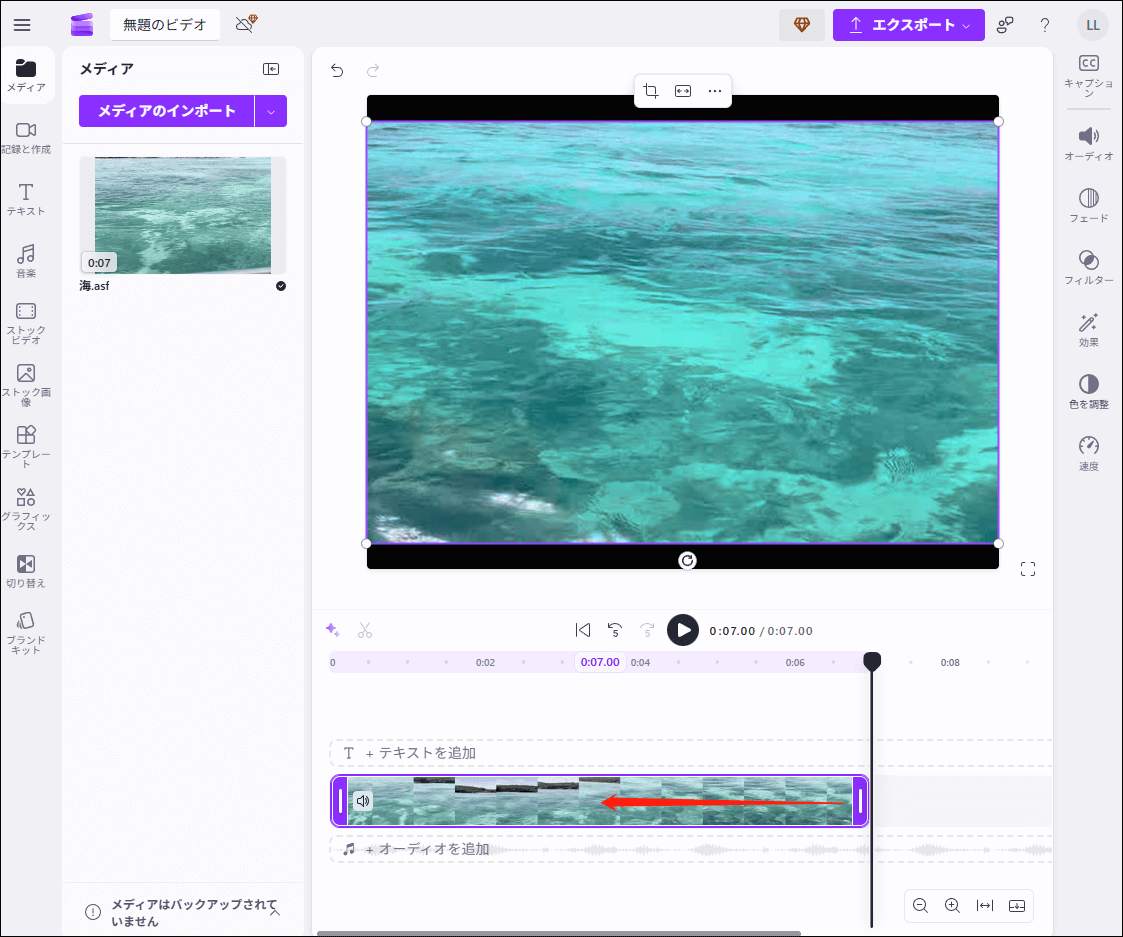Open the 効果 effects panel

point(1088,328)
